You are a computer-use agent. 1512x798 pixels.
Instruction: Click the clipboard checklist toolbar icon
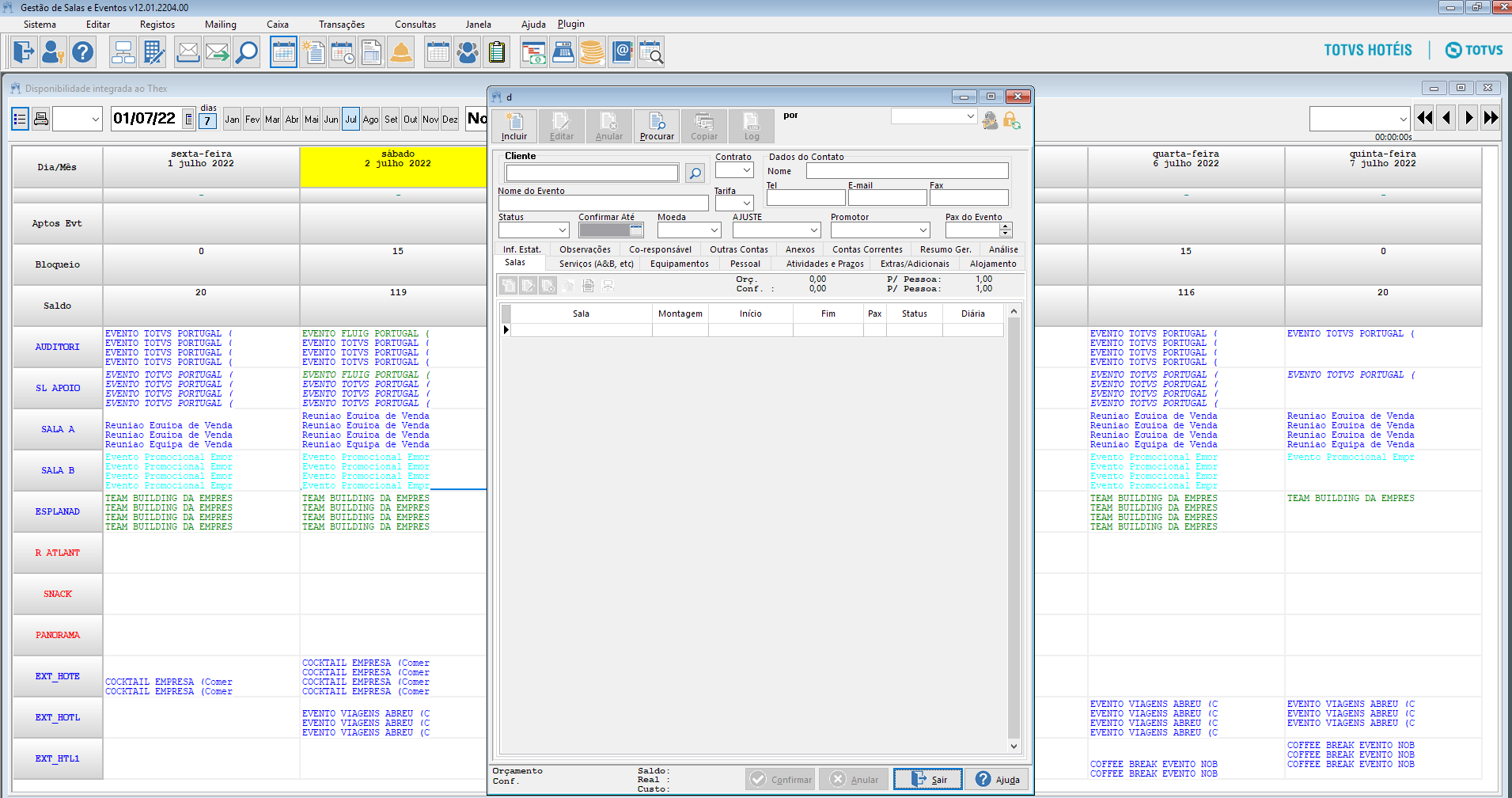(x=497, y=52)
